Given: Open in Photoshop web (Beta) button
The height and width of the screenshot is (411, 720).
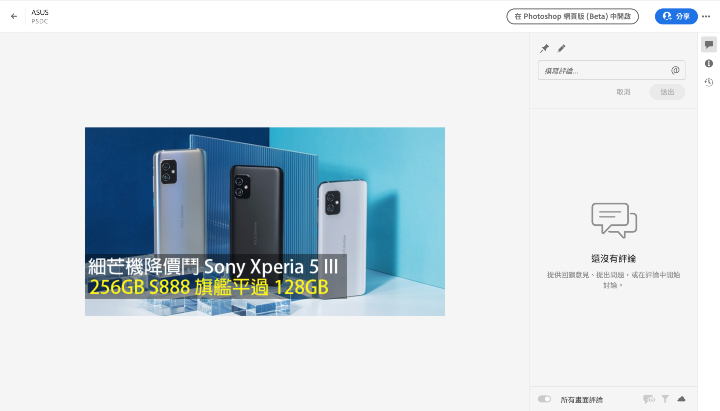Looking at the screenshot, I should point(572,17).
